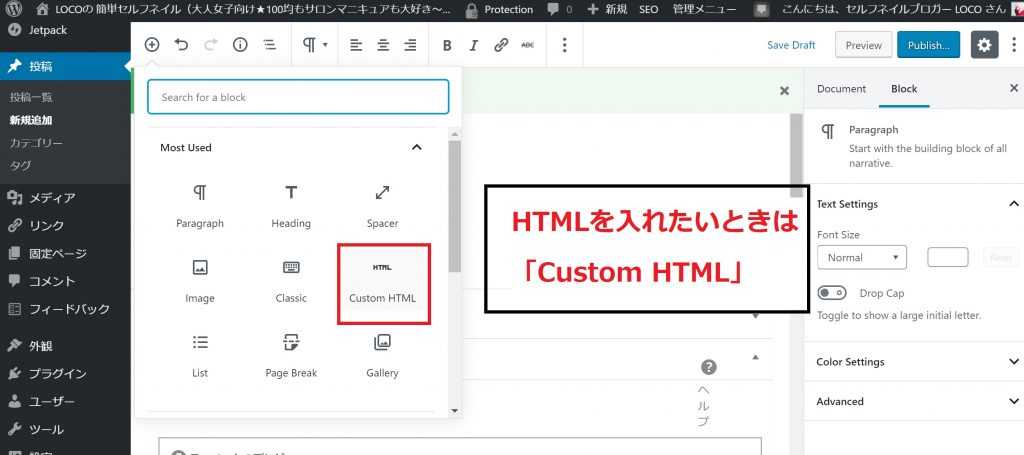1024x455 pixels.
Task: Click the font size Reset button
Action: (x=1000, y=257)
